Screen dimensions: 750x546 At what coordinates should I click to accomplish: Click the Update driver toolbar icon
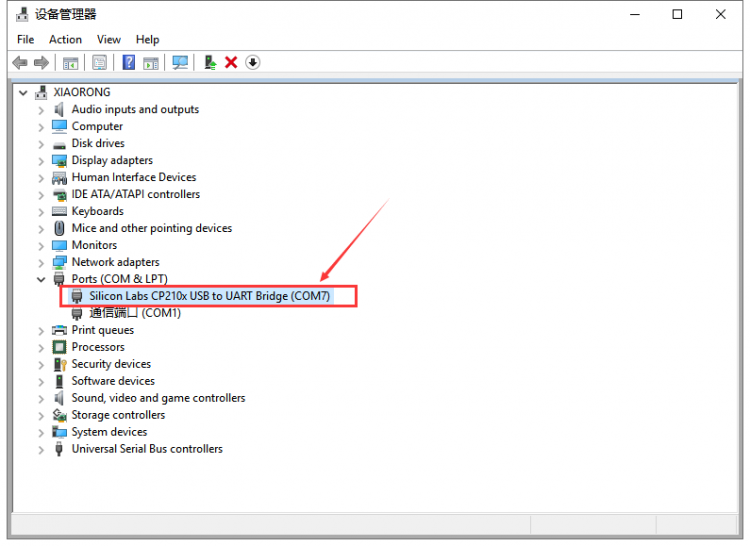[x=210, y=63]
